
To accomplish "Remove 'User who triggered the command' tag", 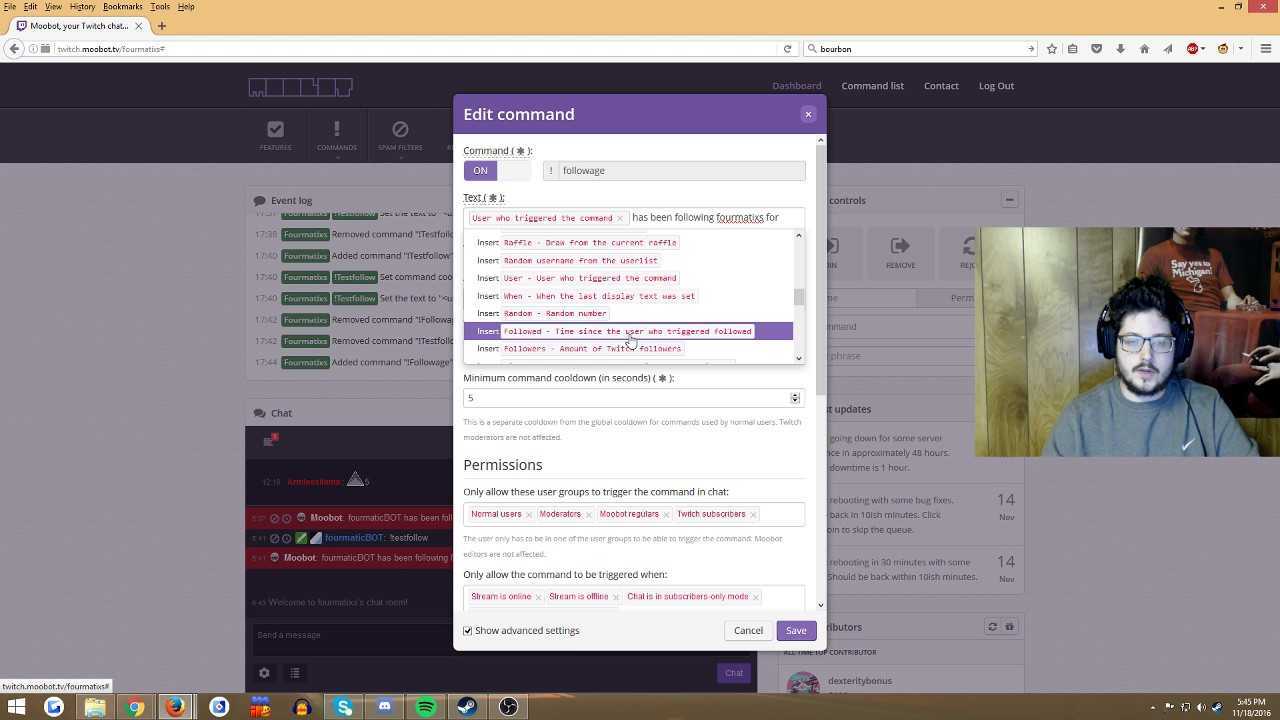I will tap(620, 218).
